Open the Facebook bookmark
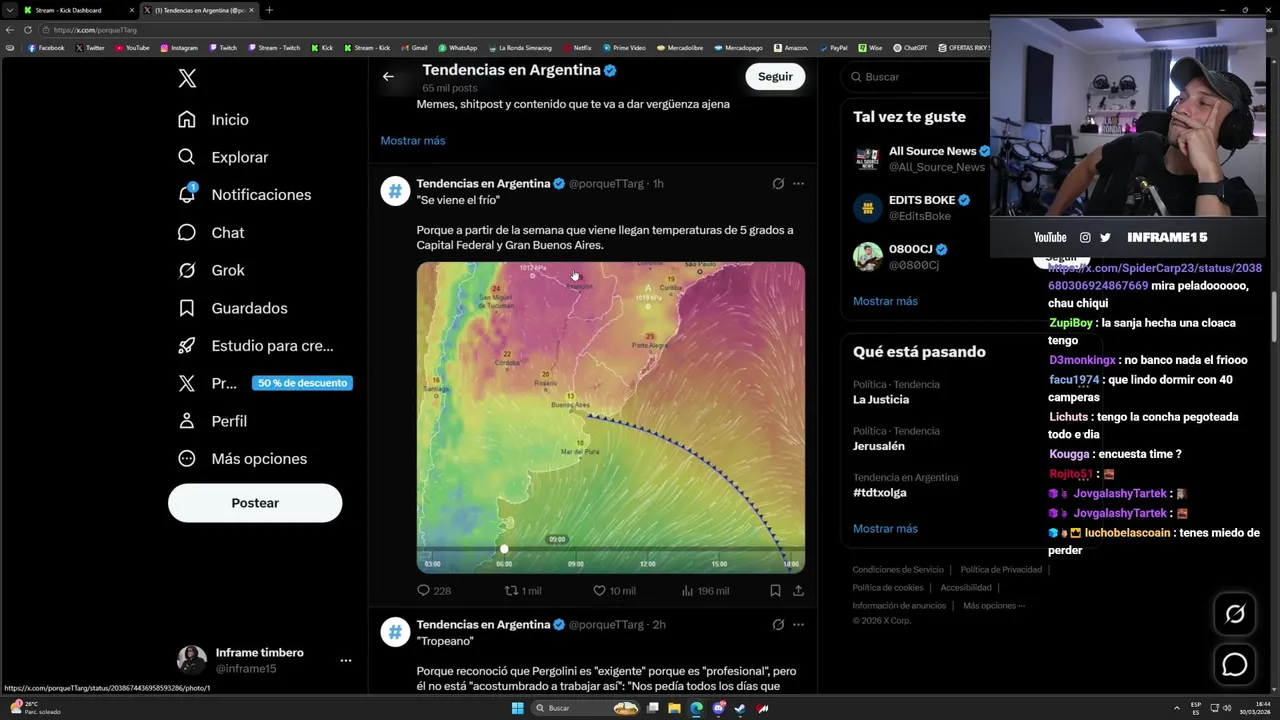The width and height of the screenshot is (1280, 720). tap(46, 48)
